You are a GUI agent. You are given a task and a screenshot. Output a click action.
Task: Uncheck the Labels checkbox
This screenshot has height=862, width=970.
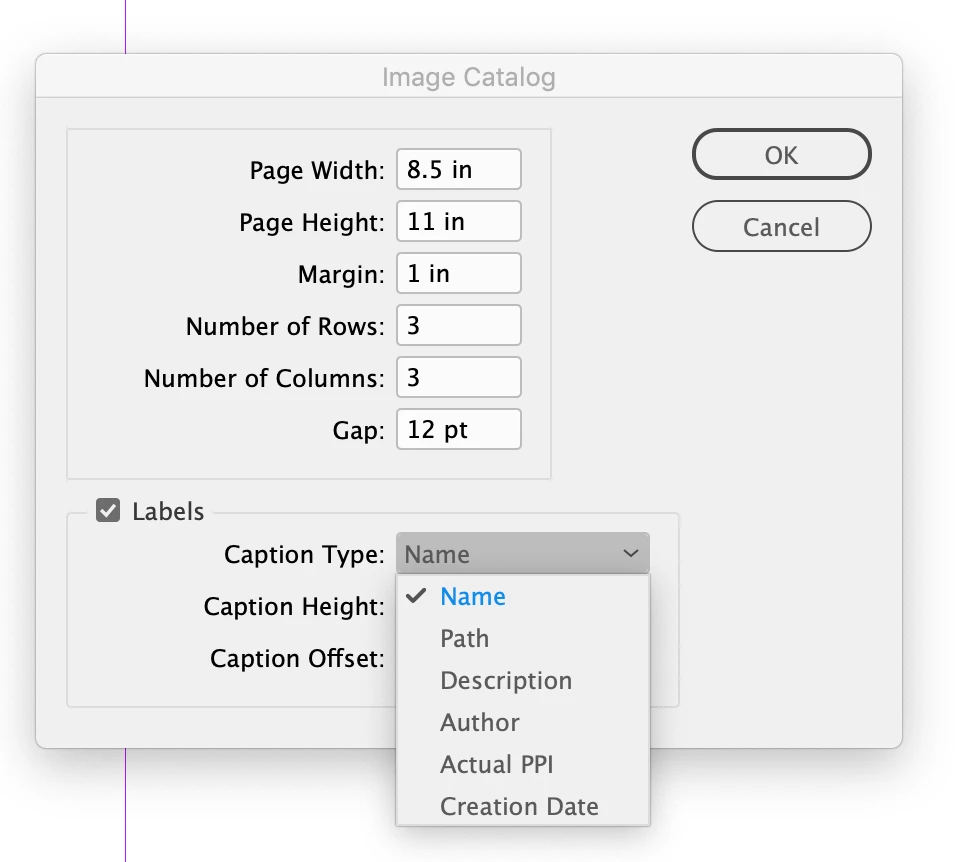point(108,511)
